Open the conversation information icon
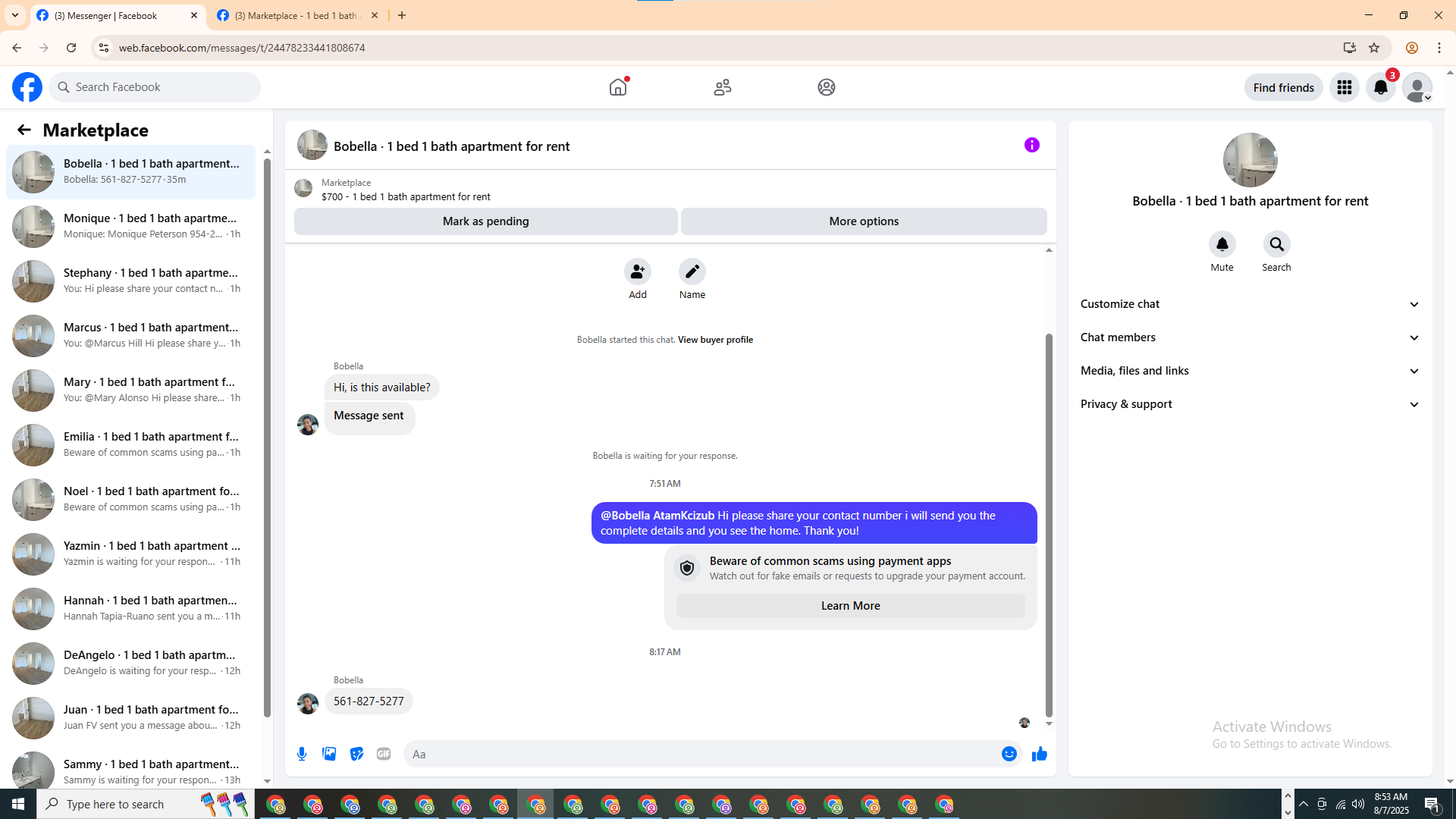This screenshot has width=1456, height=819. [x=1032, y=145]
